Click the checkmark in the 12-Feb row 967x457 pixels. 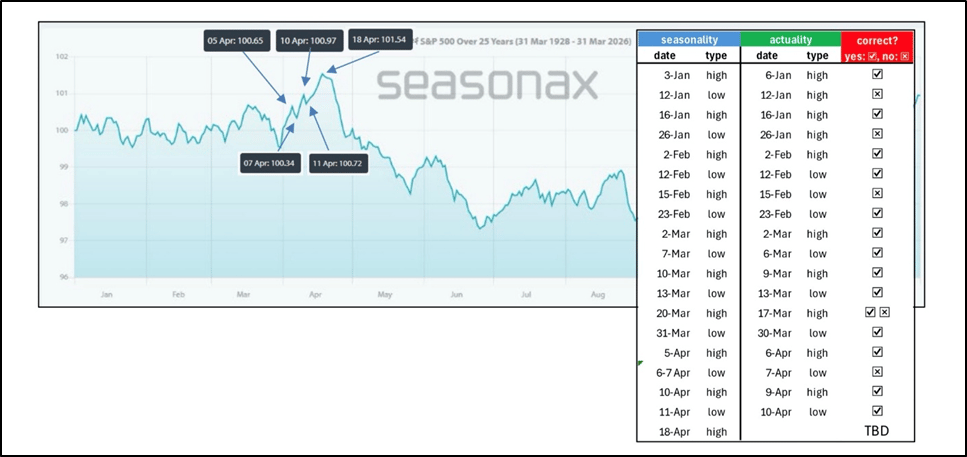tap(878, 174)
